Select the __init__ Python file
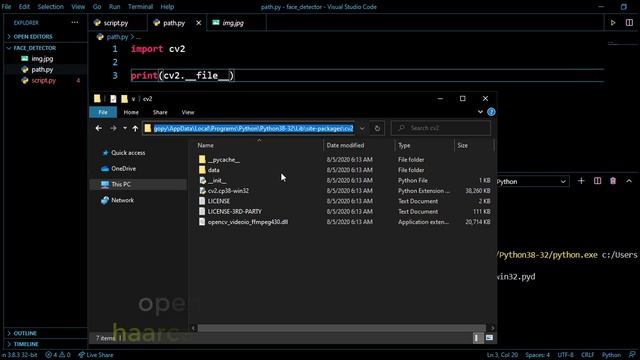Screen dimensions: 640x360 [217, 180]
